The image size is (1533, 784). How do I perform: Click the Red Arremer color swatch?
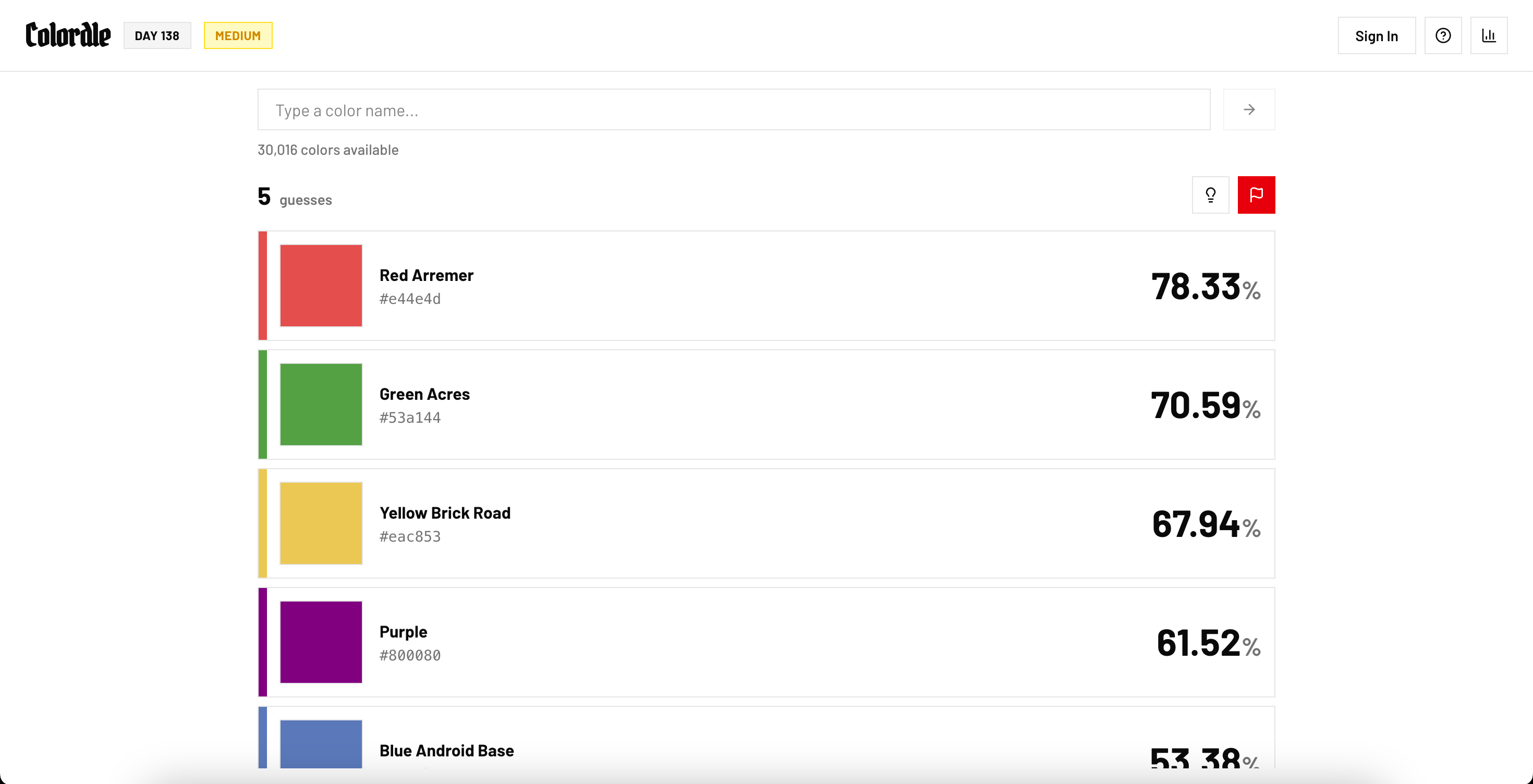(x=321, y=286)
